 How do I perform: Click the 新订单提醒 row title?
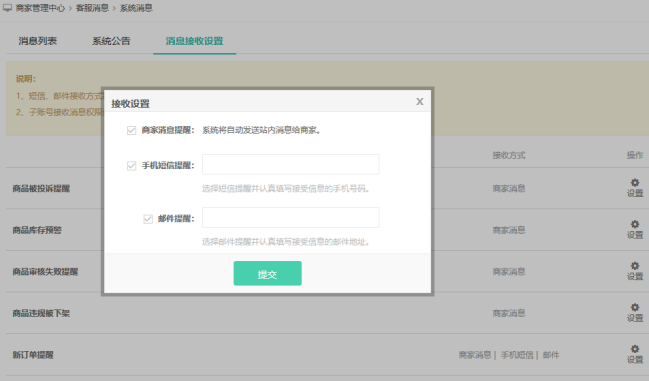pos(33,355)
